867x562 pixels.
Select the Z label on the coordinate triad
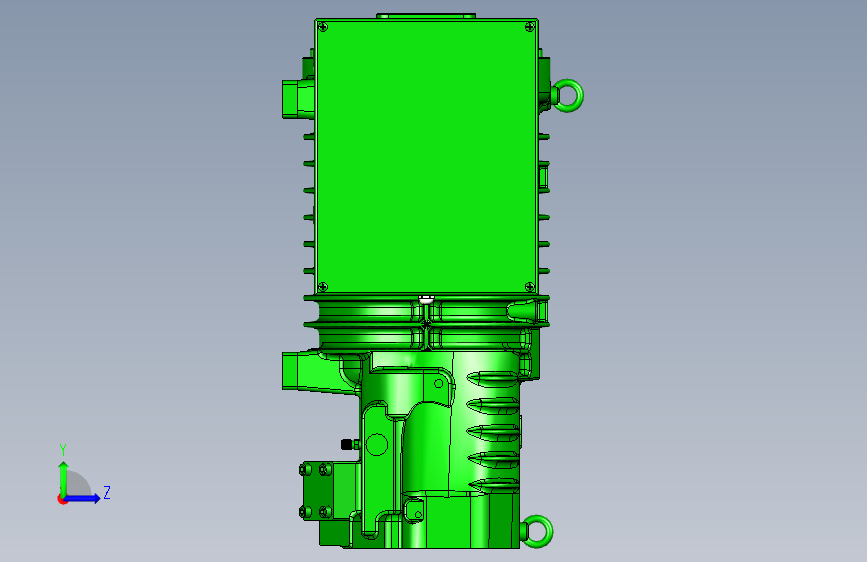tap(107, 492)
